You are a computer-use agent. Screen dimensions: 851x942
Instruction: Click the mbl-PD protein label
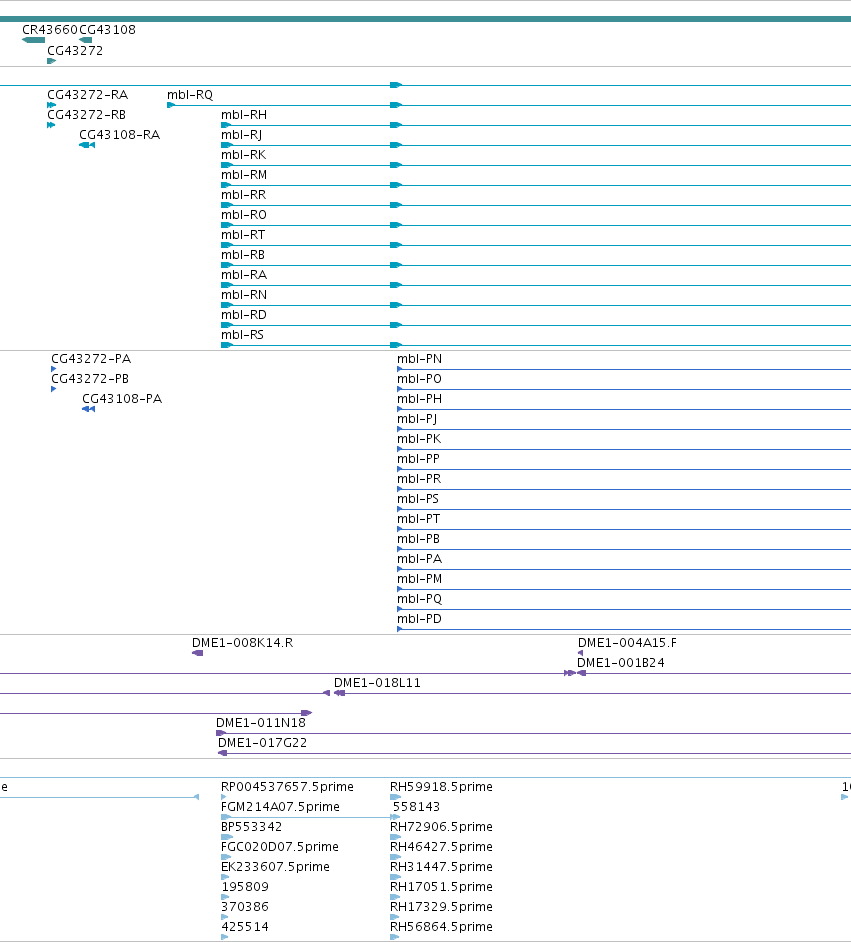(419, 619)
